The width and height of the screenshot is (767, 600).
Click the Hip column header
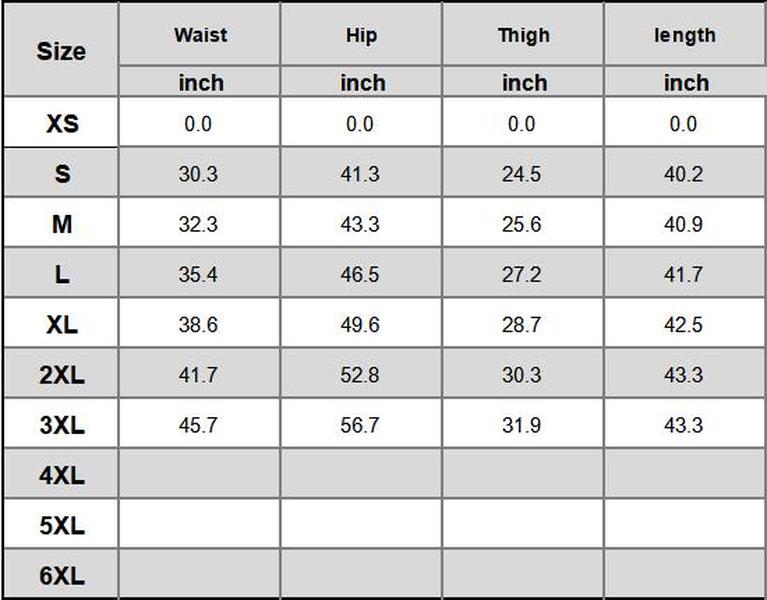pos(361,35)
